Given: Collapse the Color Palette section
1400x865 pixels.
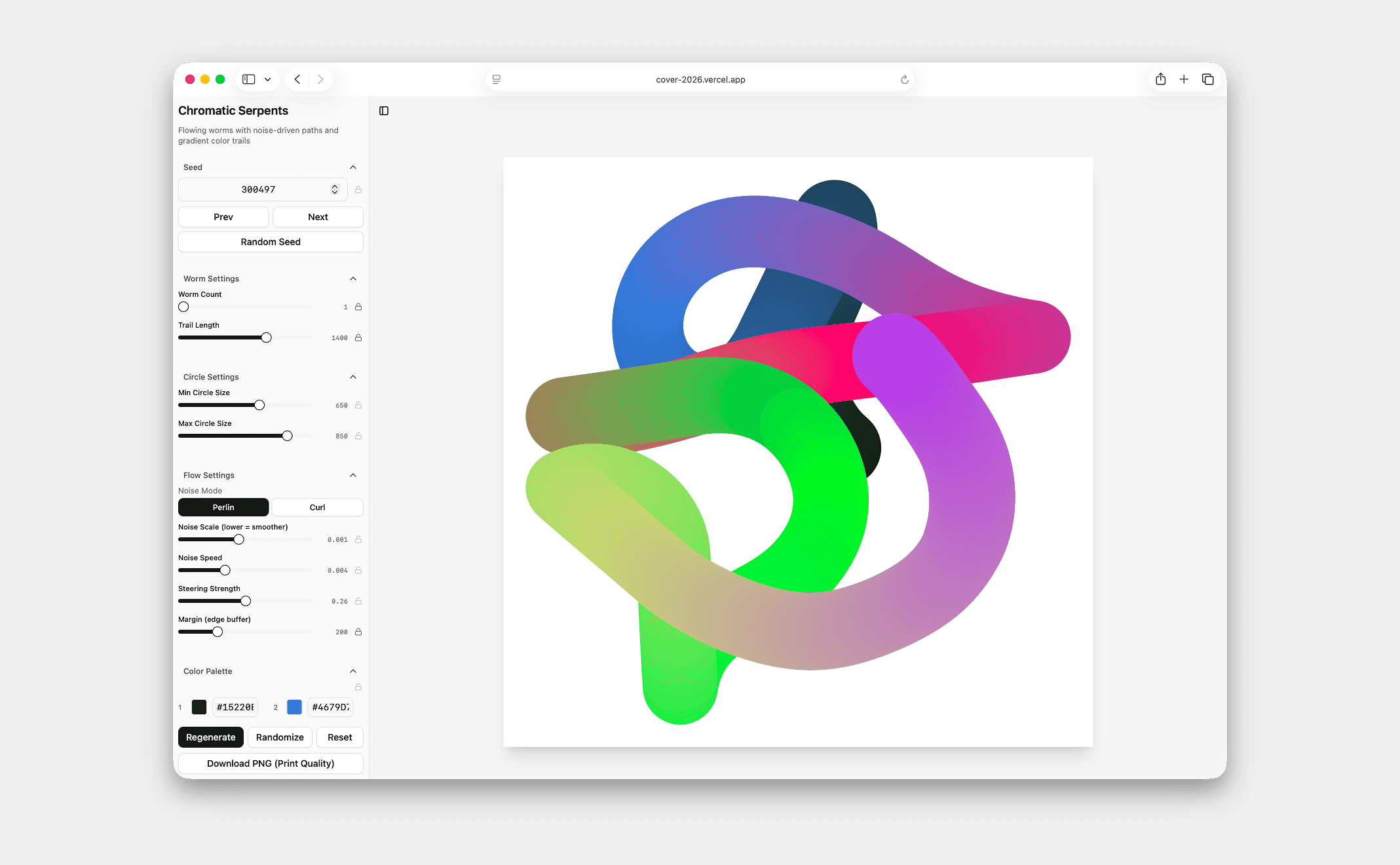Looking at the screenshot, I should pos(353,671).
